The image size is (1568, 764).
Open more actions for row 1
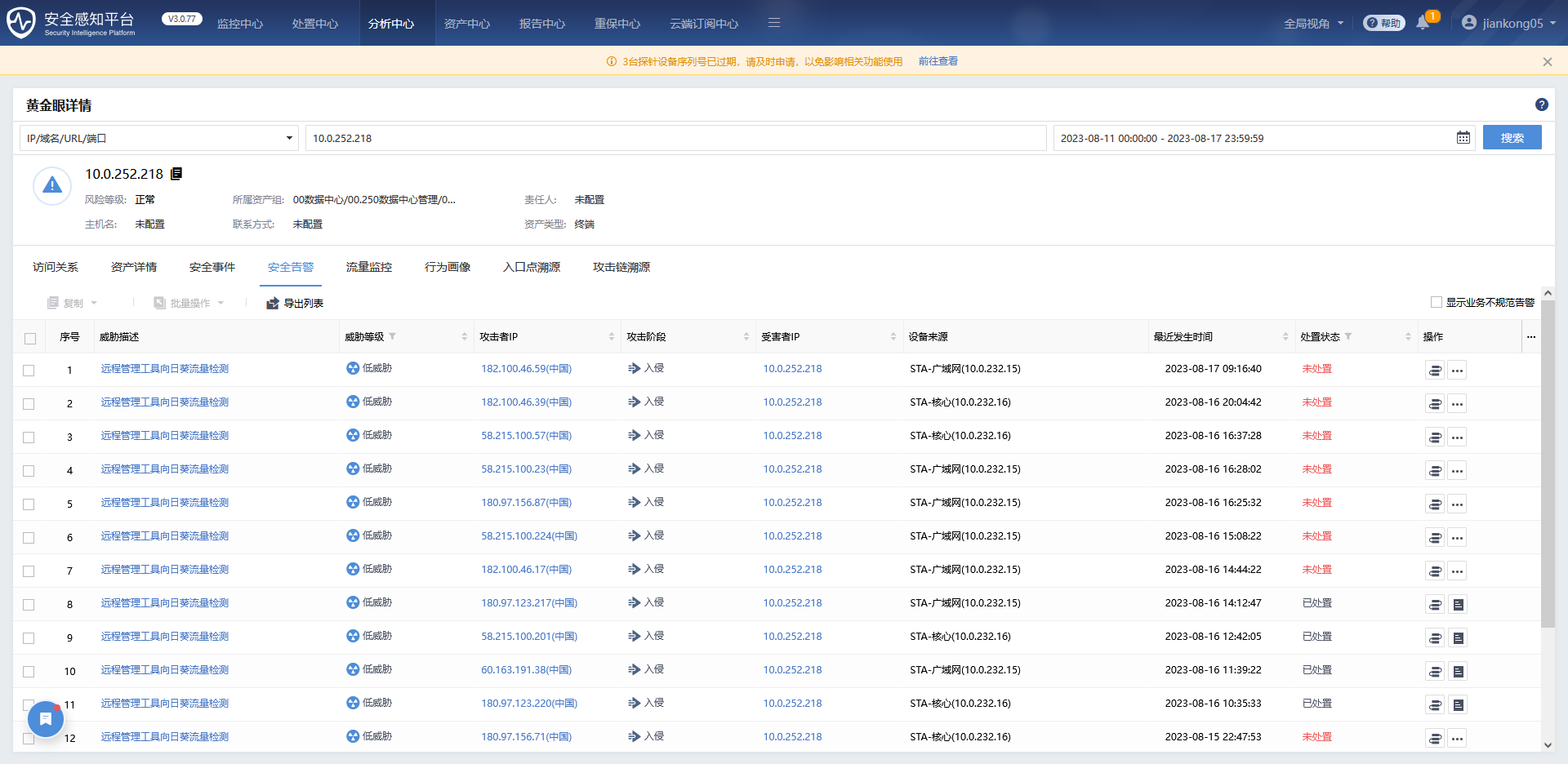click(x=1458, y=370)
